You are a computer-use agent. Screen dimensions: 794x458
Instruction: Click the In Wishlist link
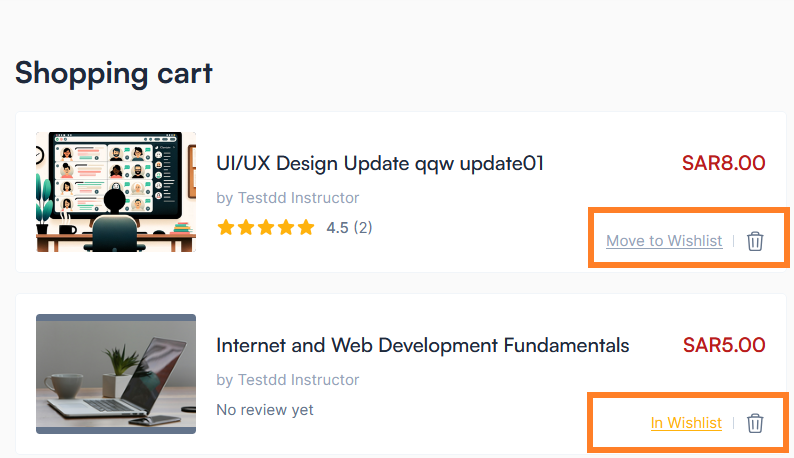tap(686, 423)
